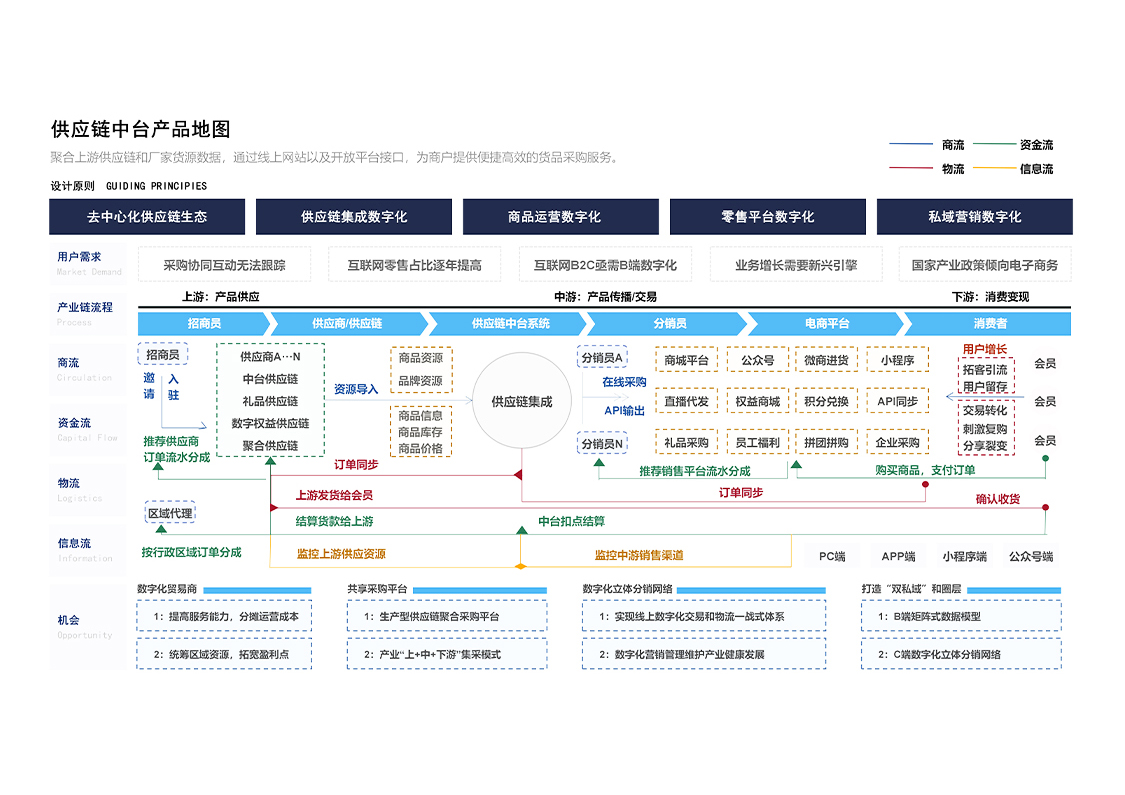
Task: Click the 分销员A dashed box
Action: (x=601, y=358)
